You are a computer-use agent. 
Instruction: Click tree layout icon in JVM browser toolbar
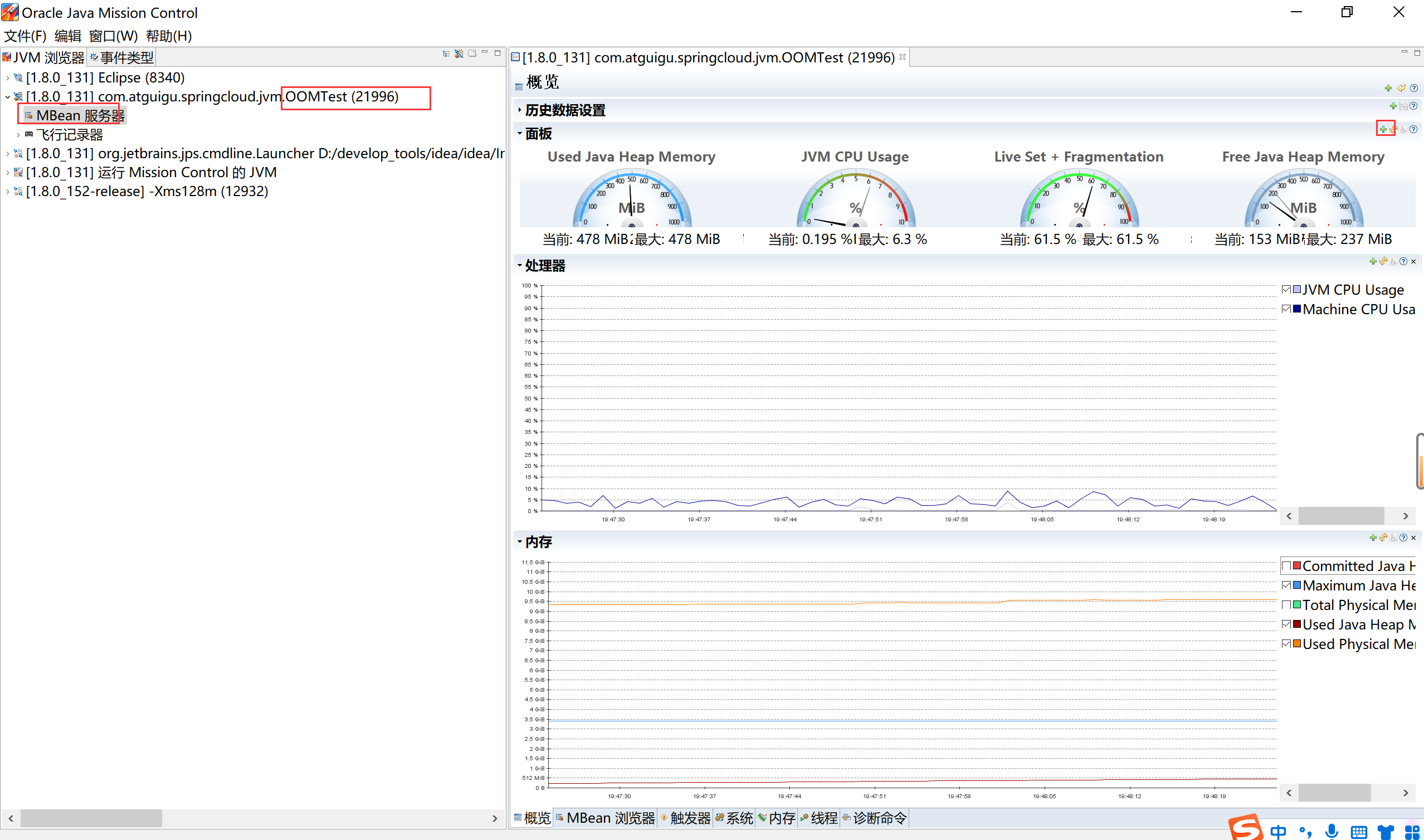coord(446,54)
